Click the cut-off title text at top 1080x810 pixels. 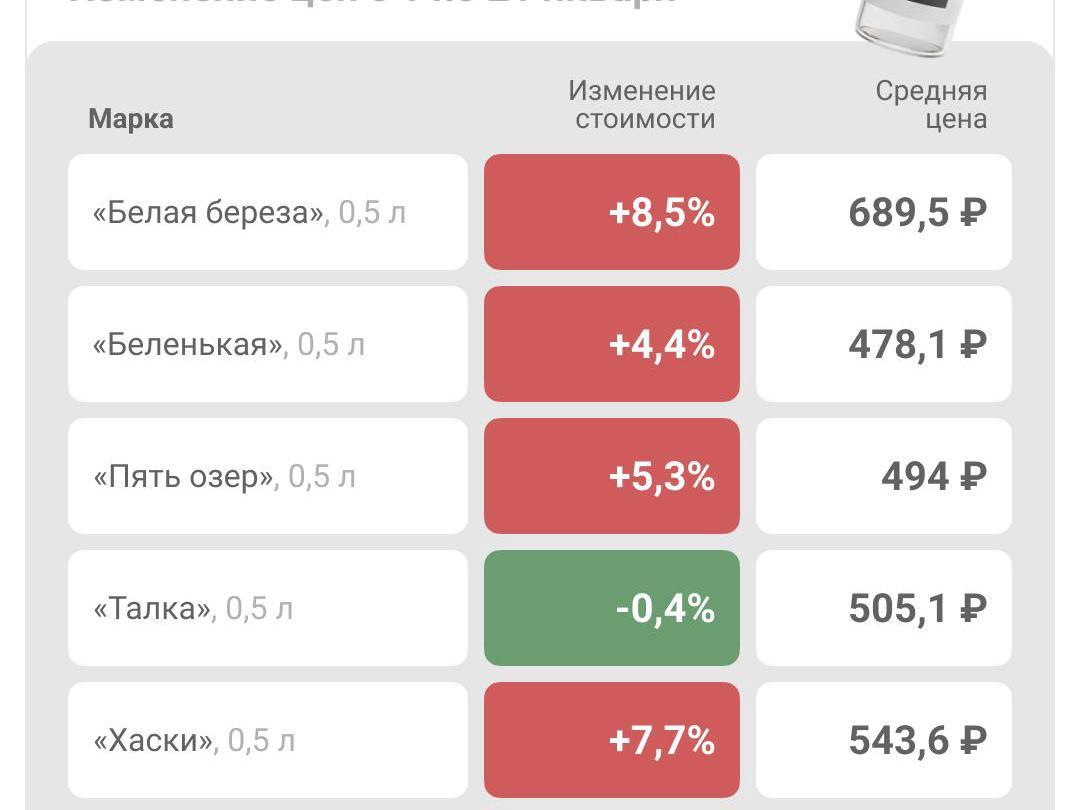[370, 4]
